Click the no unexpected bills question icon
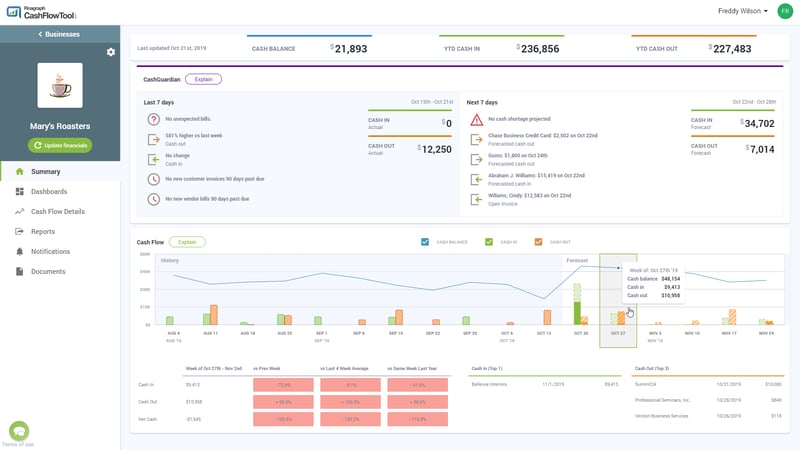800x450 pixels. click(x=154, y=119)
